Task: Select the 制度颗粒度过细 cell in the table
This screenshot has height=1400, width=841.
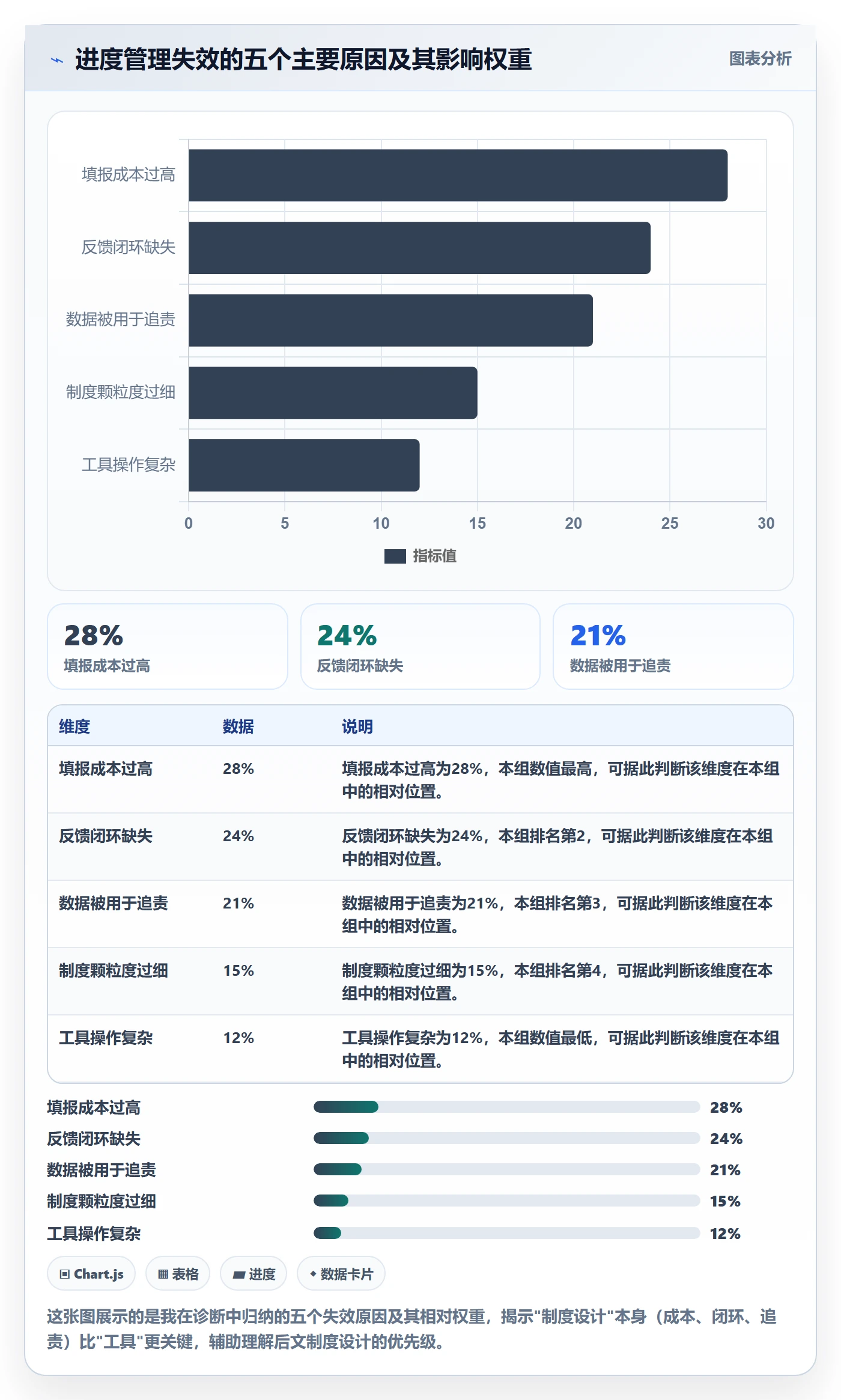Action: point(114,970)
